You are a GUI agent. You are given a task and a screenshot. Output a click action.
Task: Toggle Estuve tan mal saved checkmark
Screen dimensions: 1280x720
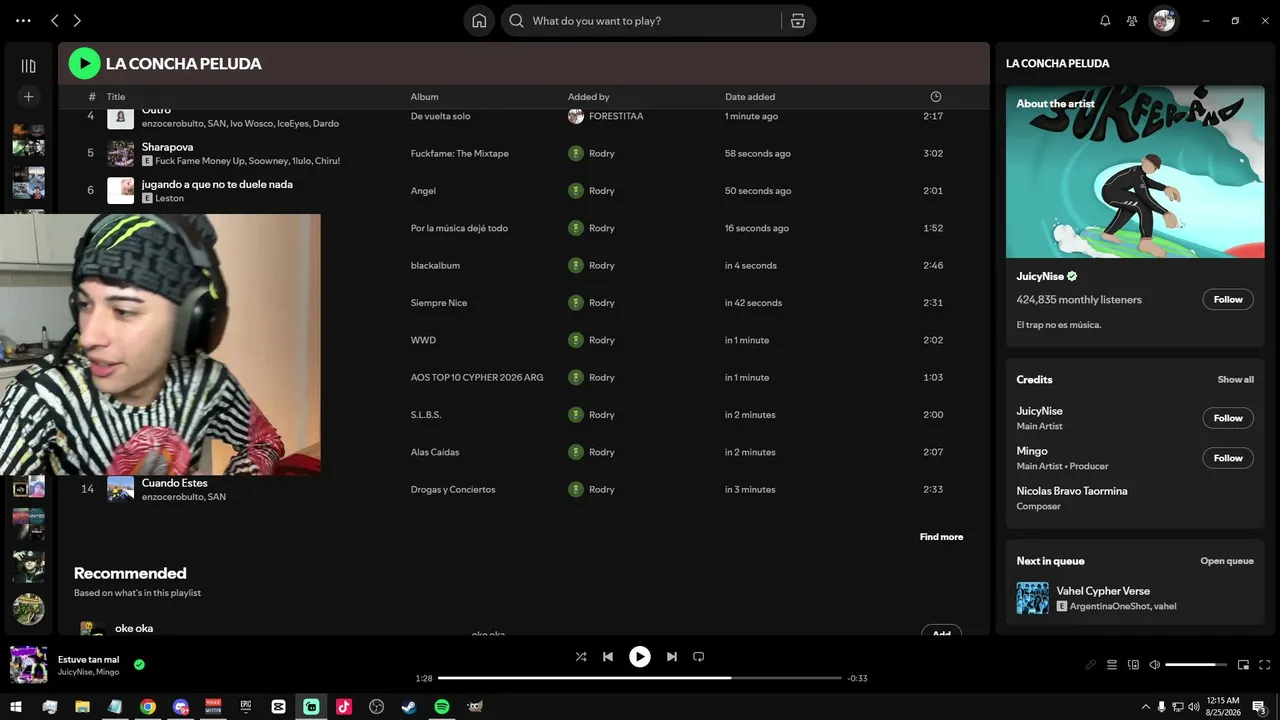pyautogui.click(x=139, y=665)
